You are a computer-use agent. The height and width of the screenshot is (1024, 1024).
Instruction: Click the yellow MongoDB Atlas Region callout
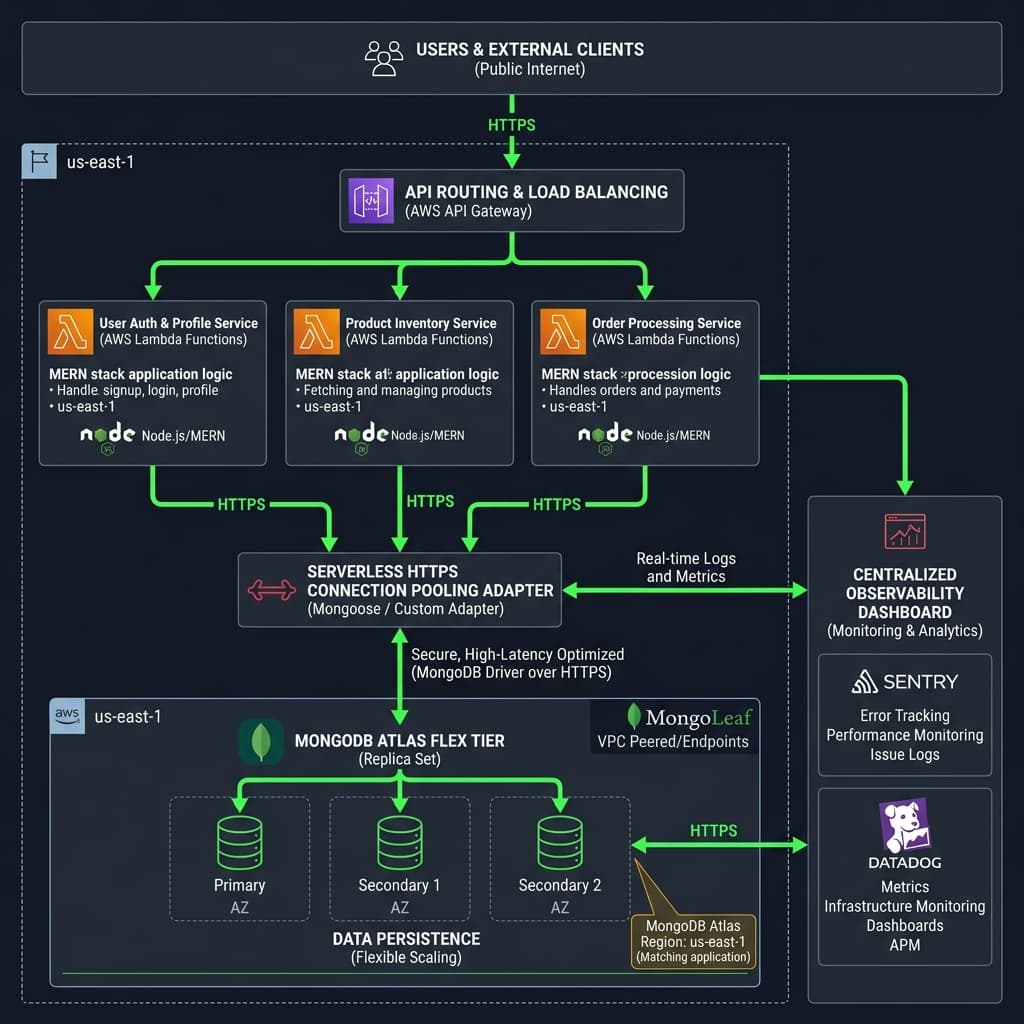pyautogui.click(x=693, y=941)
